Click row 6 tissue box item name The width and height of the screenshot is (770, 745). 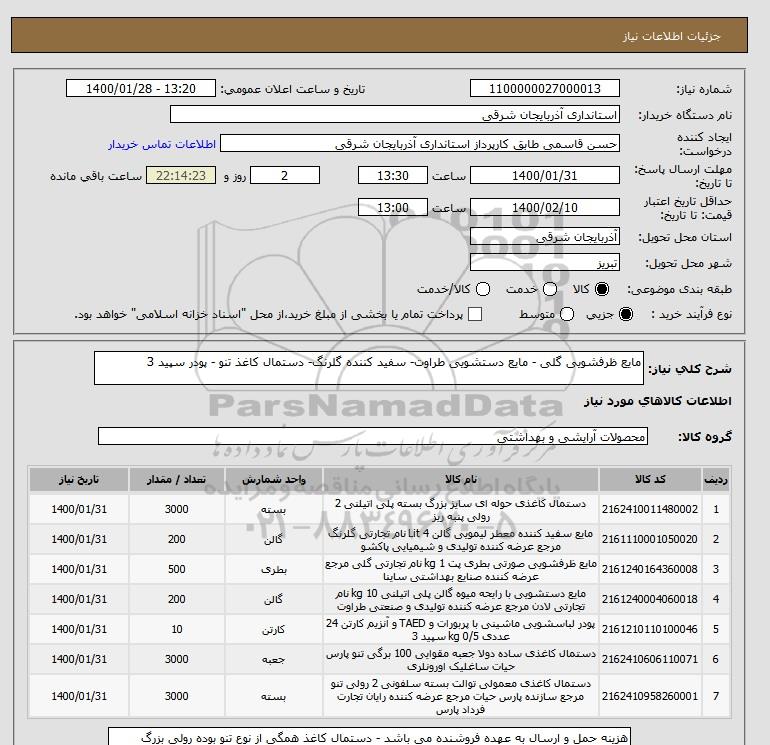pyautogui.click(x=461, y=660)
